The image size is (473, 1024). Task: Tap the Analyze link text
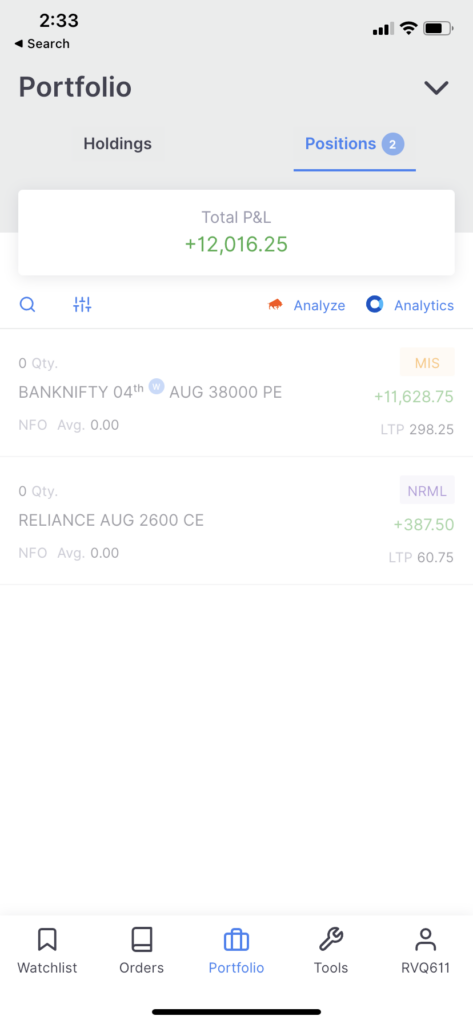[x=319, y=305]
